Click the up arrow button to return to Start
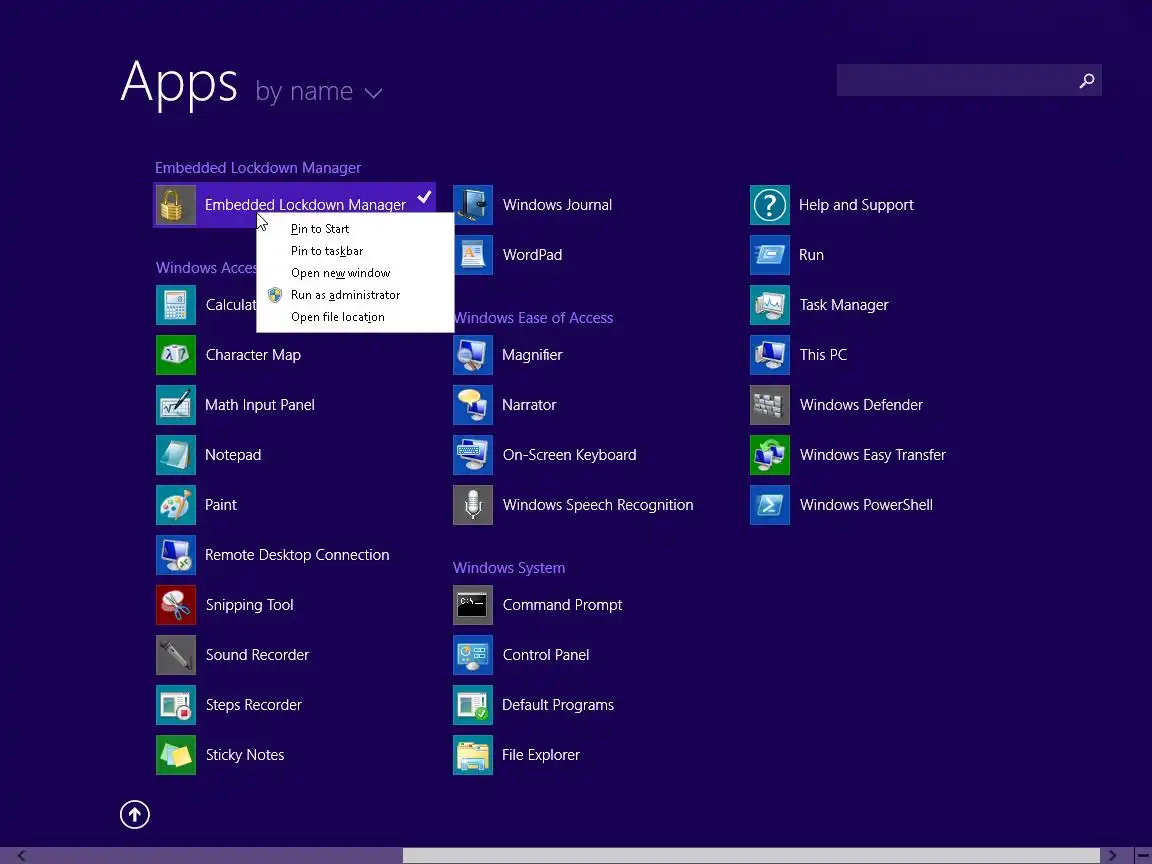The height and width of the screenshot is (864, 1152). [x=135, y=814]
